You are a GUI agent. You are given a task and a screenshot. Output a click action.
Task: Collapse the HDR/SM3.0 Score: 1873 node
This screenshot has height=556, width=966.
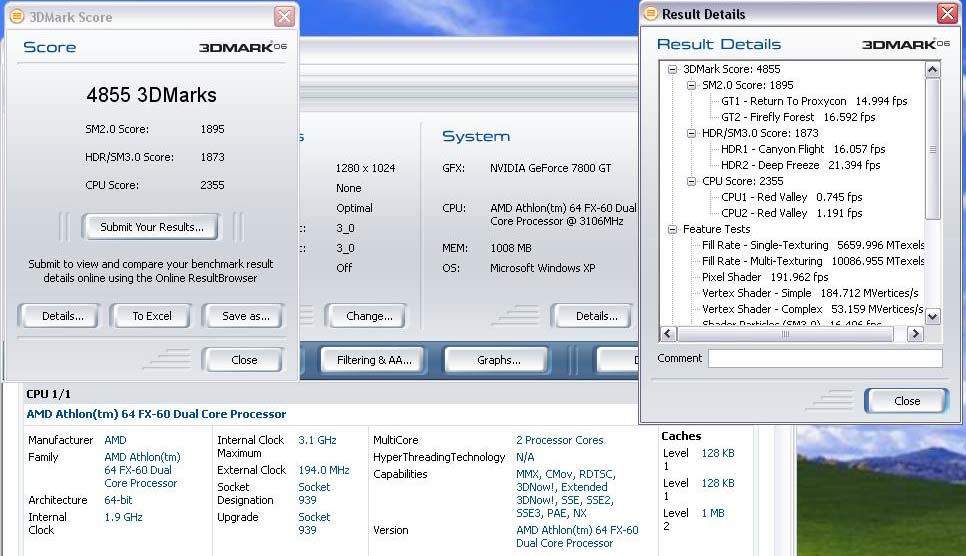point(691,133)
